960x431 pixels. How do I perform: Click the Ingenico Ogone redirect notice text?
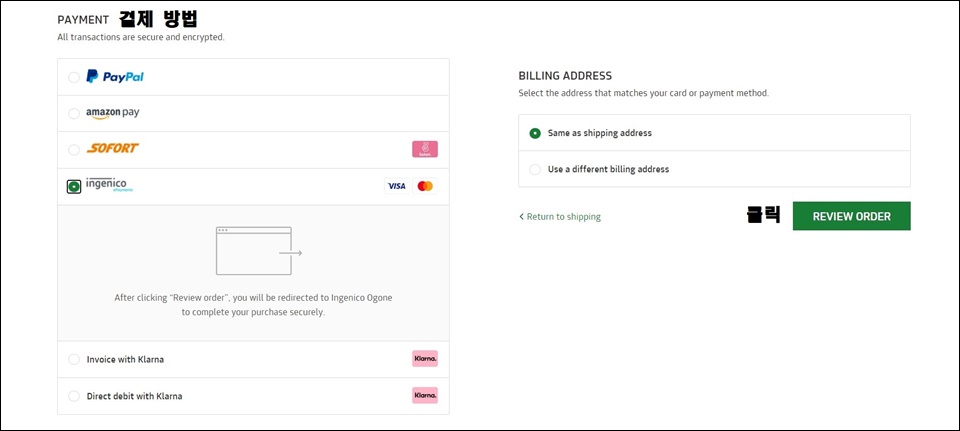[x=253, y=305]
